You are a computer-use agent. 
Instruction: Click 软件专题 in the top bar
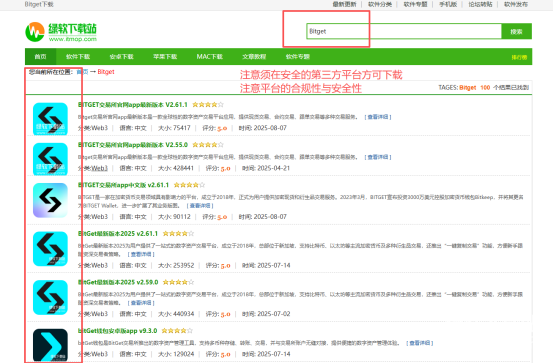coord(416,4)
